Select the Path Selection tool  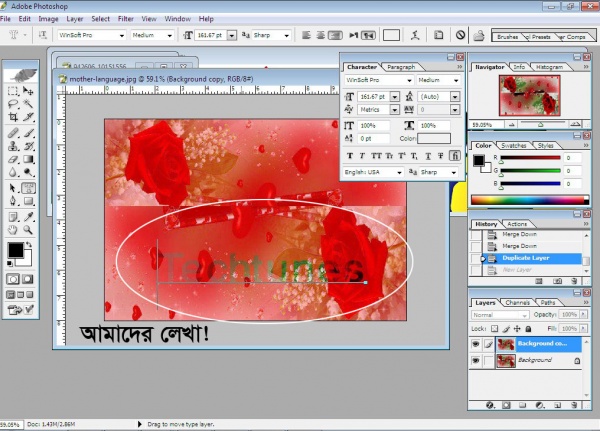[x=13, y=188]
